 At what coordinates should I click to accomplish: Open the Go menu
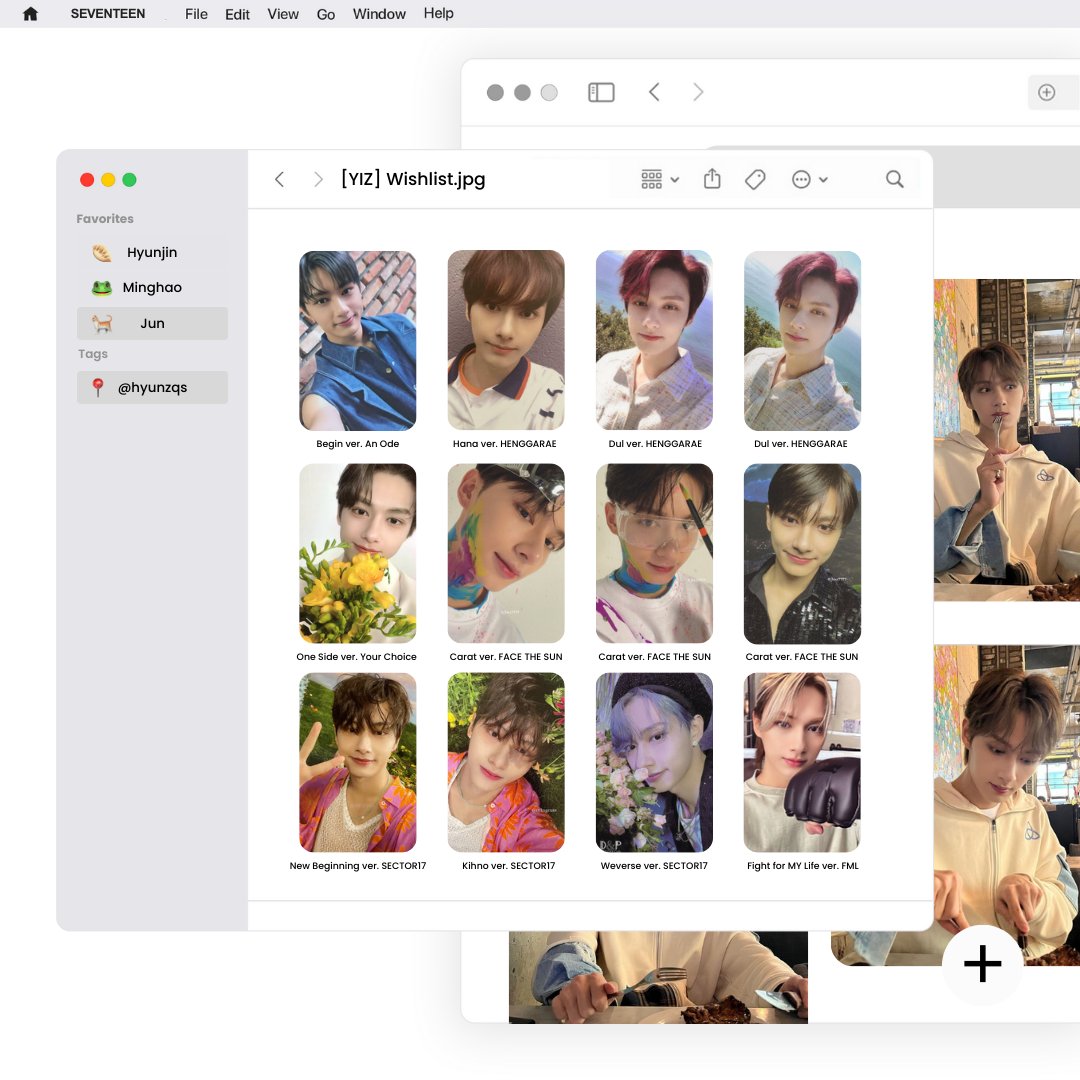326,14
